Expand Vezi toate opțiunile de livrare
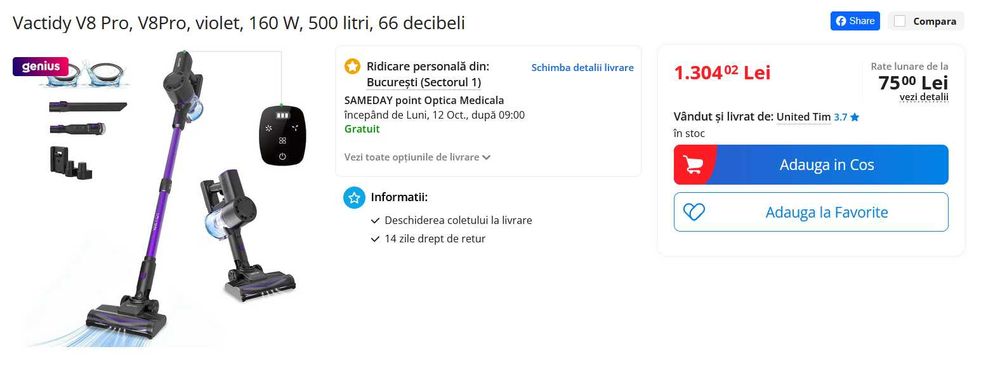1000x368 pixels. 417,157
